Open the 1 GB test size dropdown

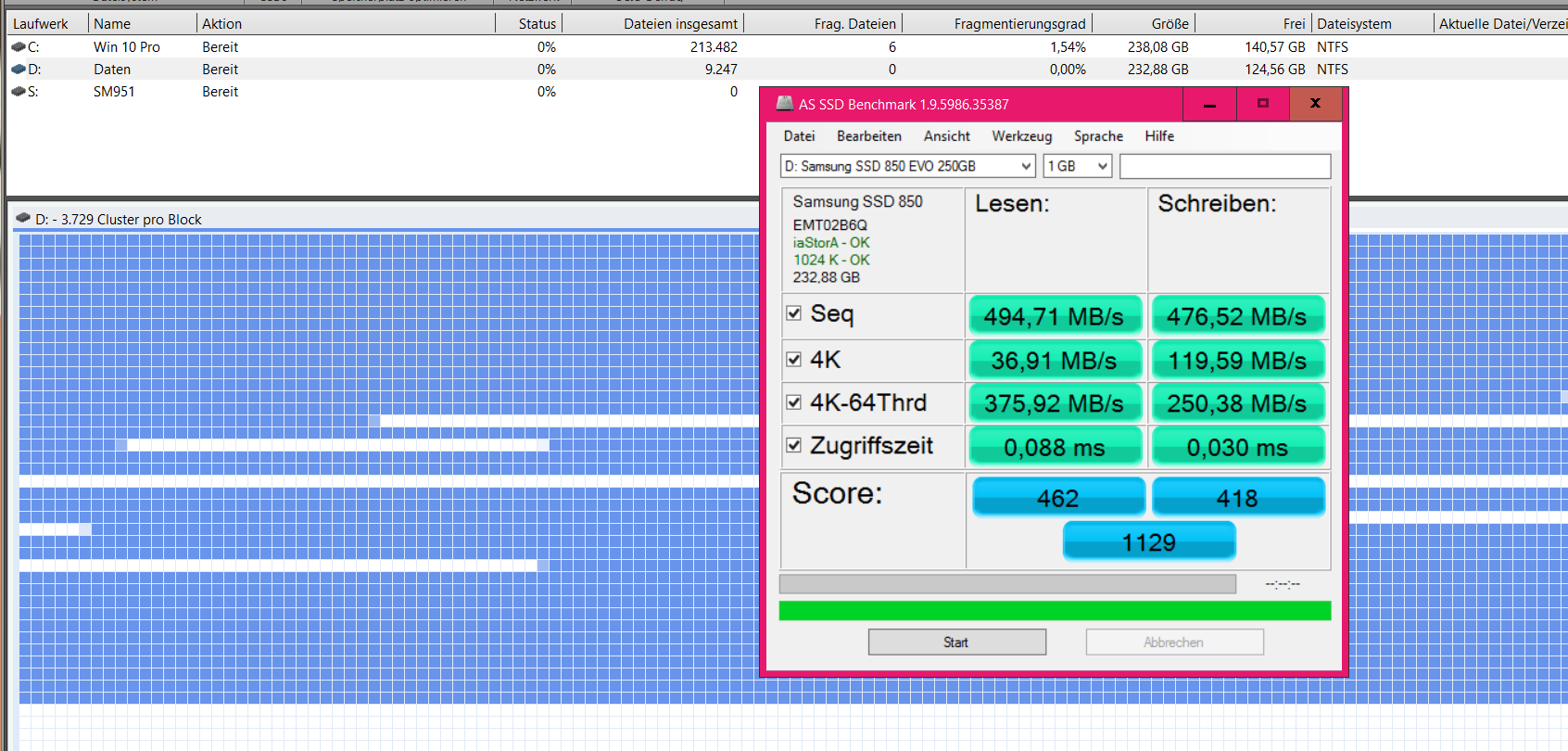click(x=1077, y=166)
